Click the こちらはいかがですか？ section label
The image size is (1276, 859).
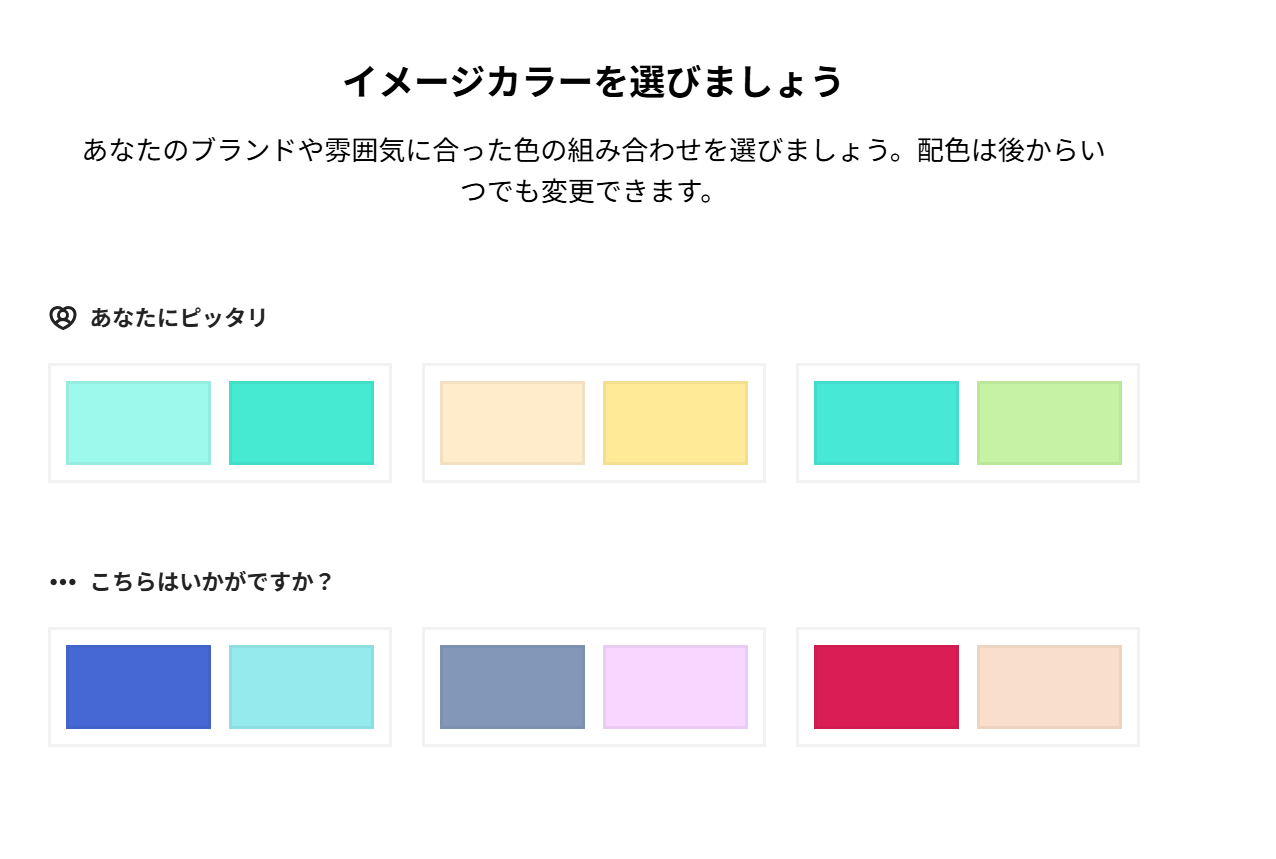[x=211, y=582]
